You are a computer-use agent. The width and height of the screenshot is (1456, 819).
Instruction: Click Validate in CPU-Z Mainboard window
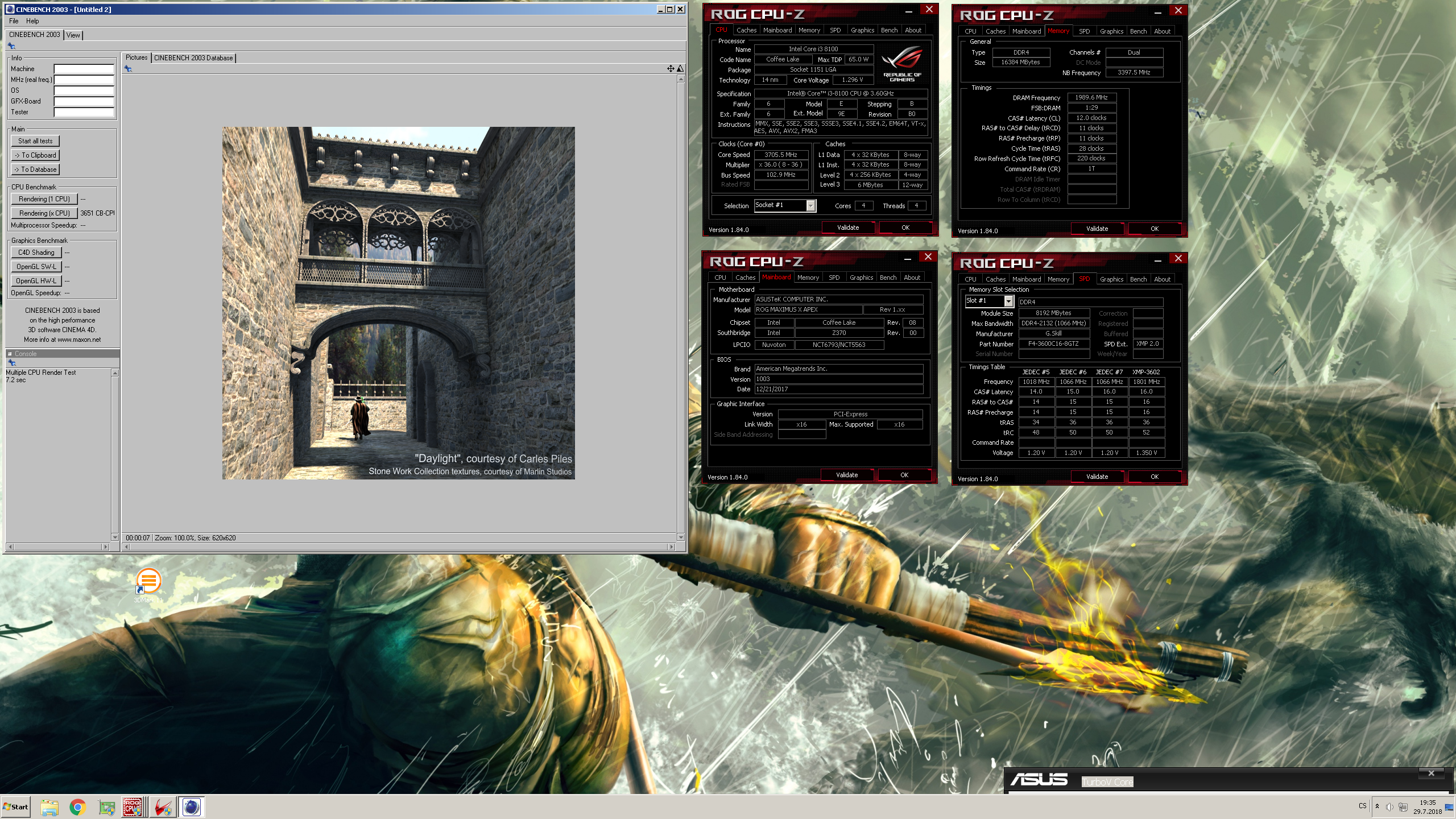(x=847, y=475)
